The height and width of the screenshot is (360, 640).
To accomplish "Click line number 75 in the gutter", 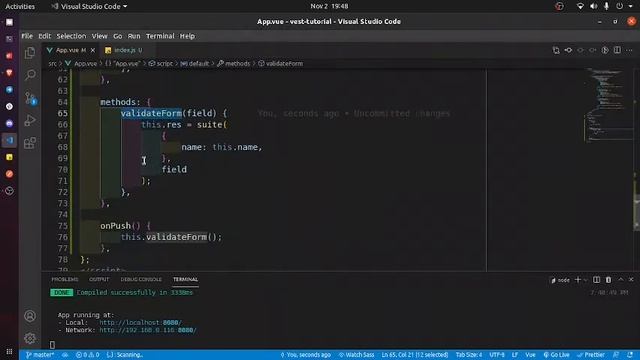I will coord(62,225).
